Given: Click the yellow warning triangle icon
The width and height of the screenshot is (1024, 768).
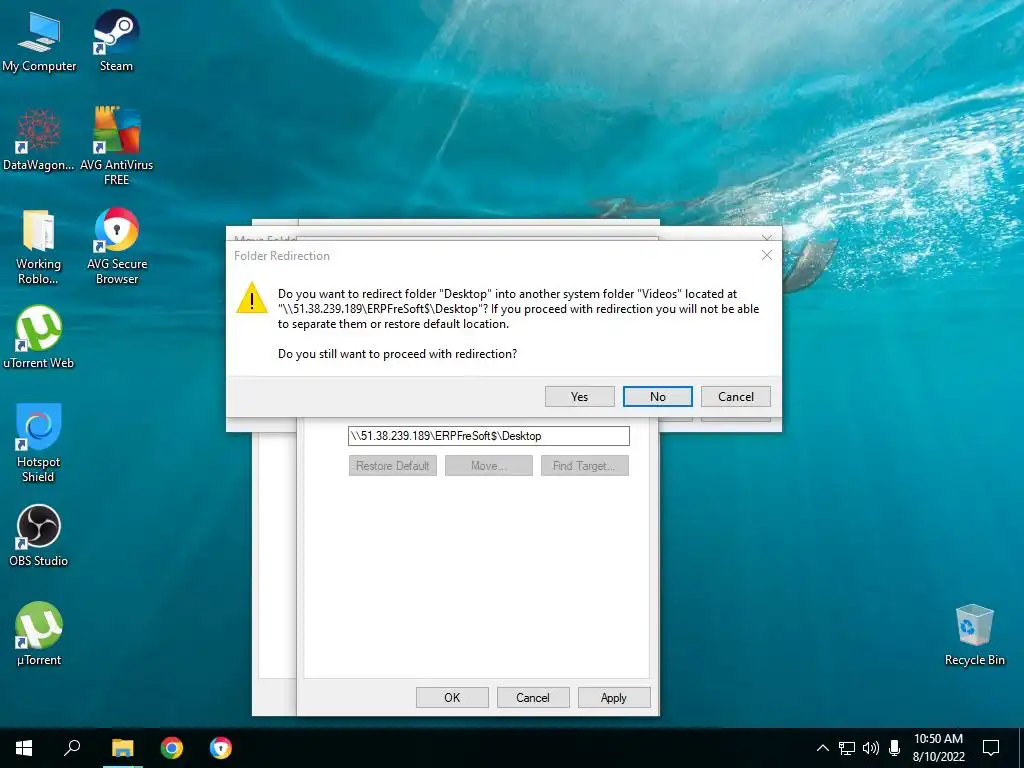Looking at the screenshot, I should [x=251, y=298].
